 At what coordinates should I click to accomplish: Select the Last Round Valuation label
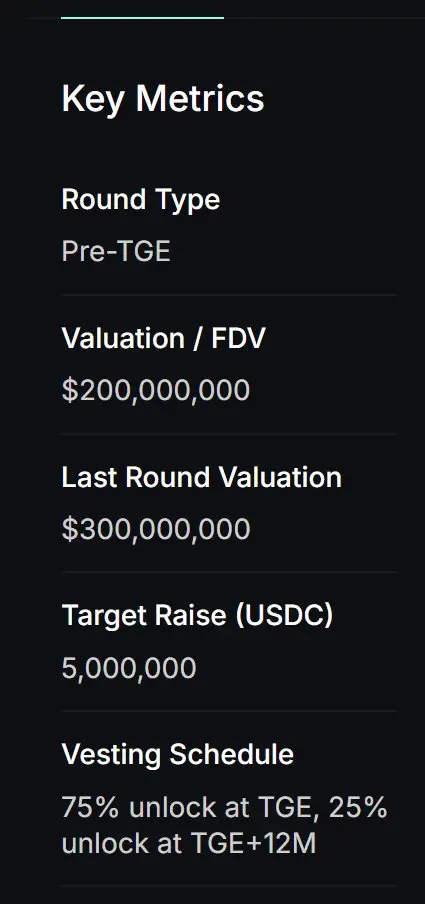pos(201,477)
